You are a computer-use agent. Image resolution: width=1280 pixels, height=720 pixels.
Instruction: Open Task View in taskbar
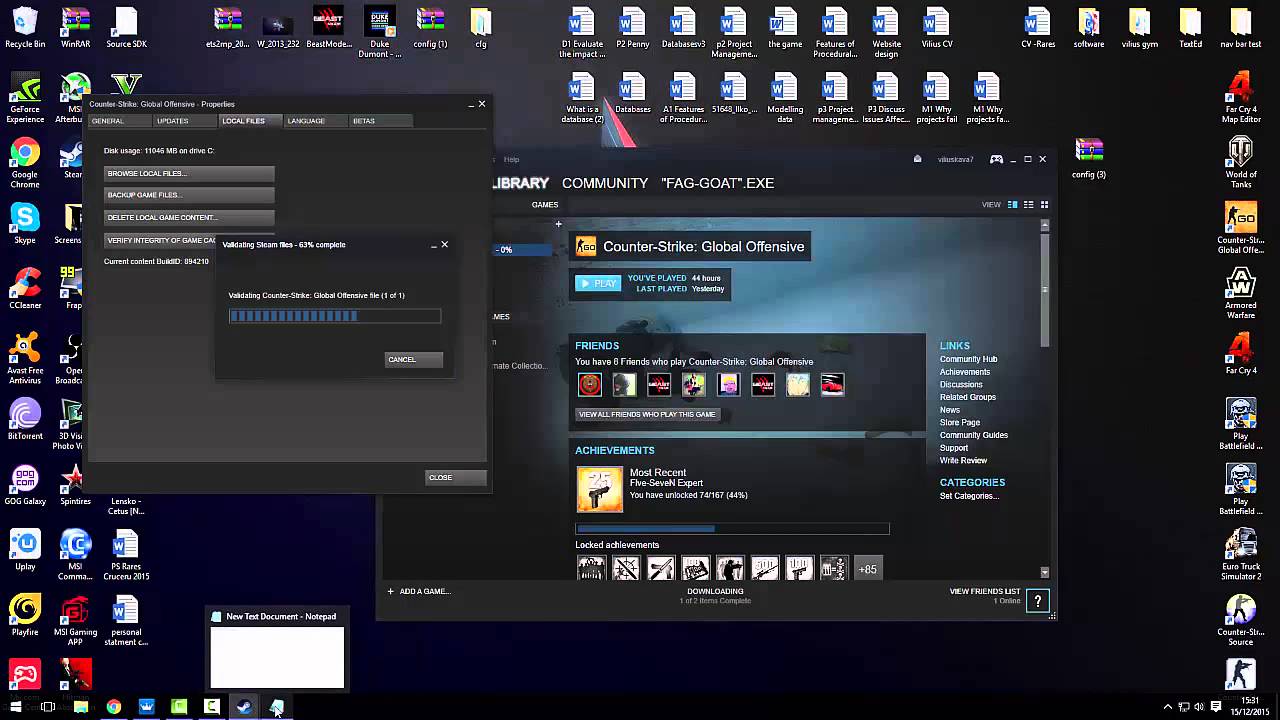pyautogui.click(x=48, y=706)
